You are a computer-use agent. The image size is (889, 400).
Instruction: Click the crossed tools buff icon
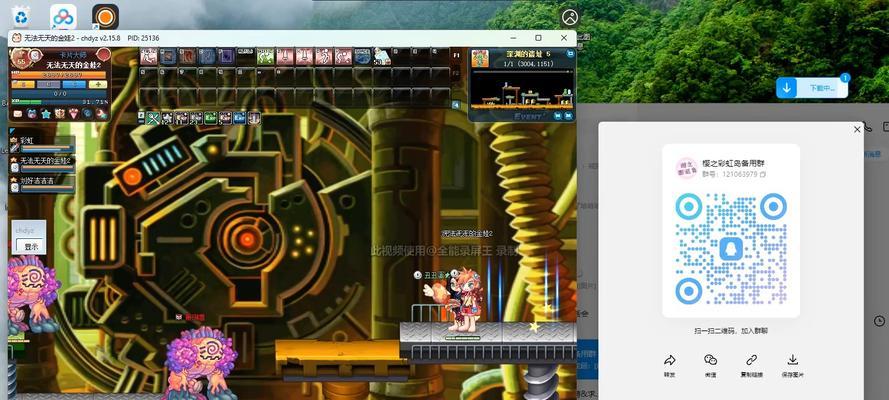[153, 118]
